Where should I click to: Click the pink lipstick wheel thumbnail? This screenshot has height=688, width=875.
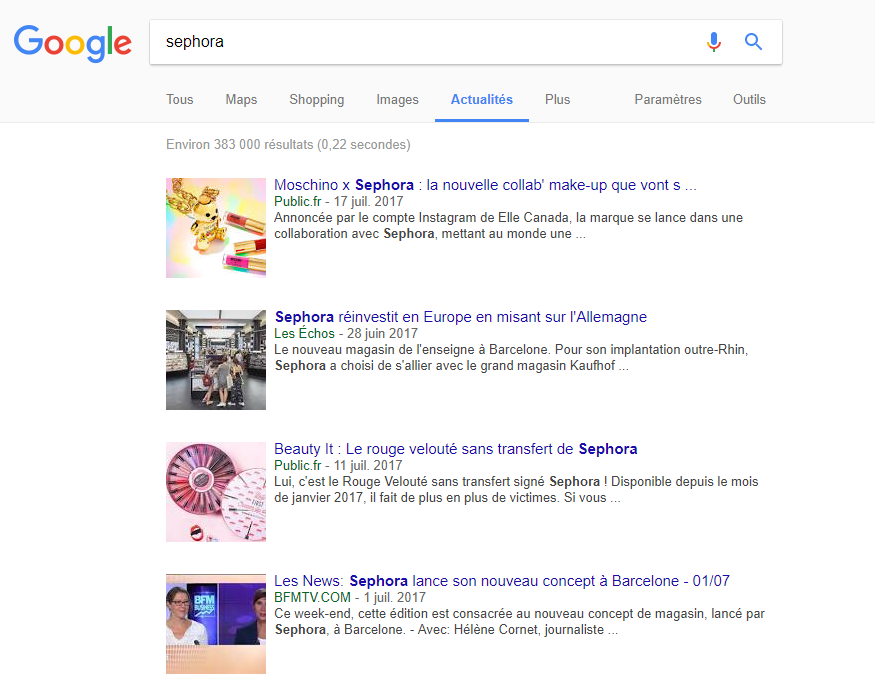[216, 492]
